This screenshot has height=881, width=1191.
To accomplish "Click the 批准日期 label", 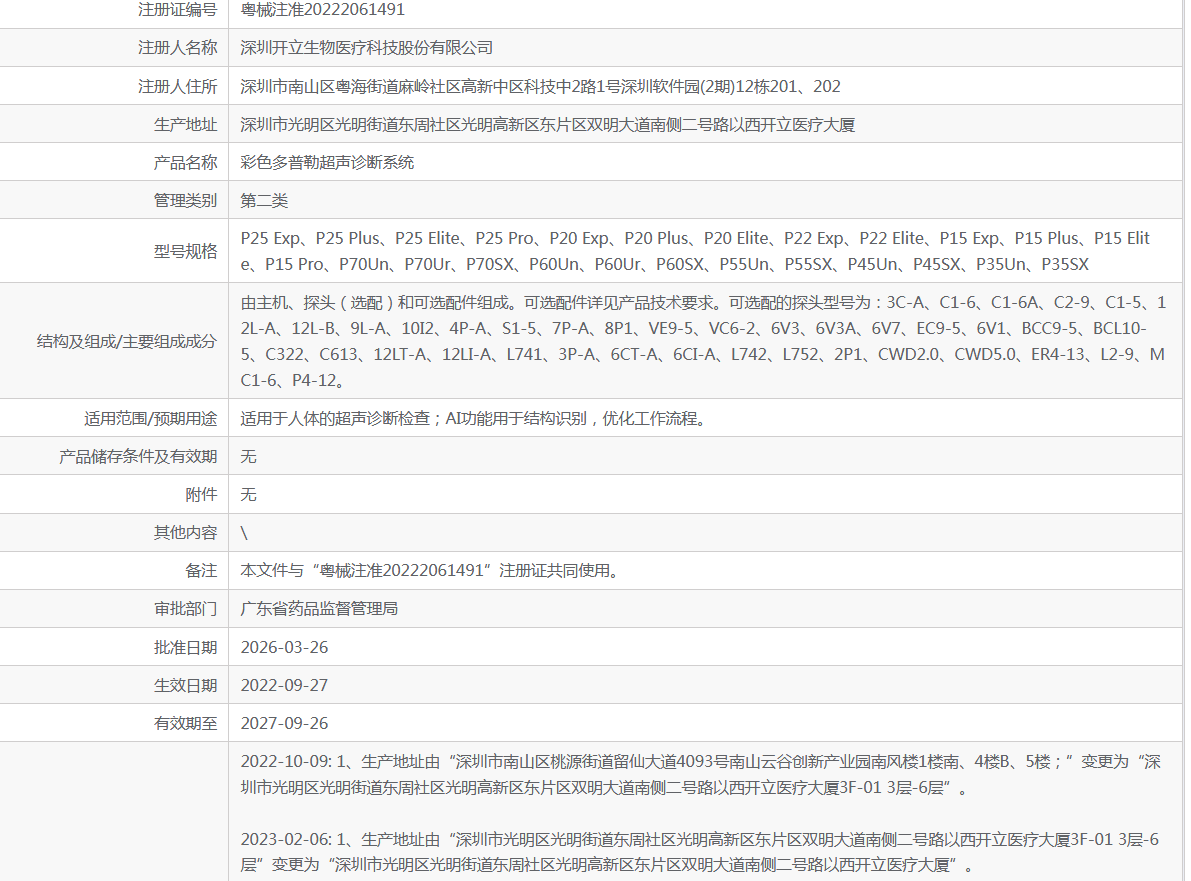I will coord(185,647).
